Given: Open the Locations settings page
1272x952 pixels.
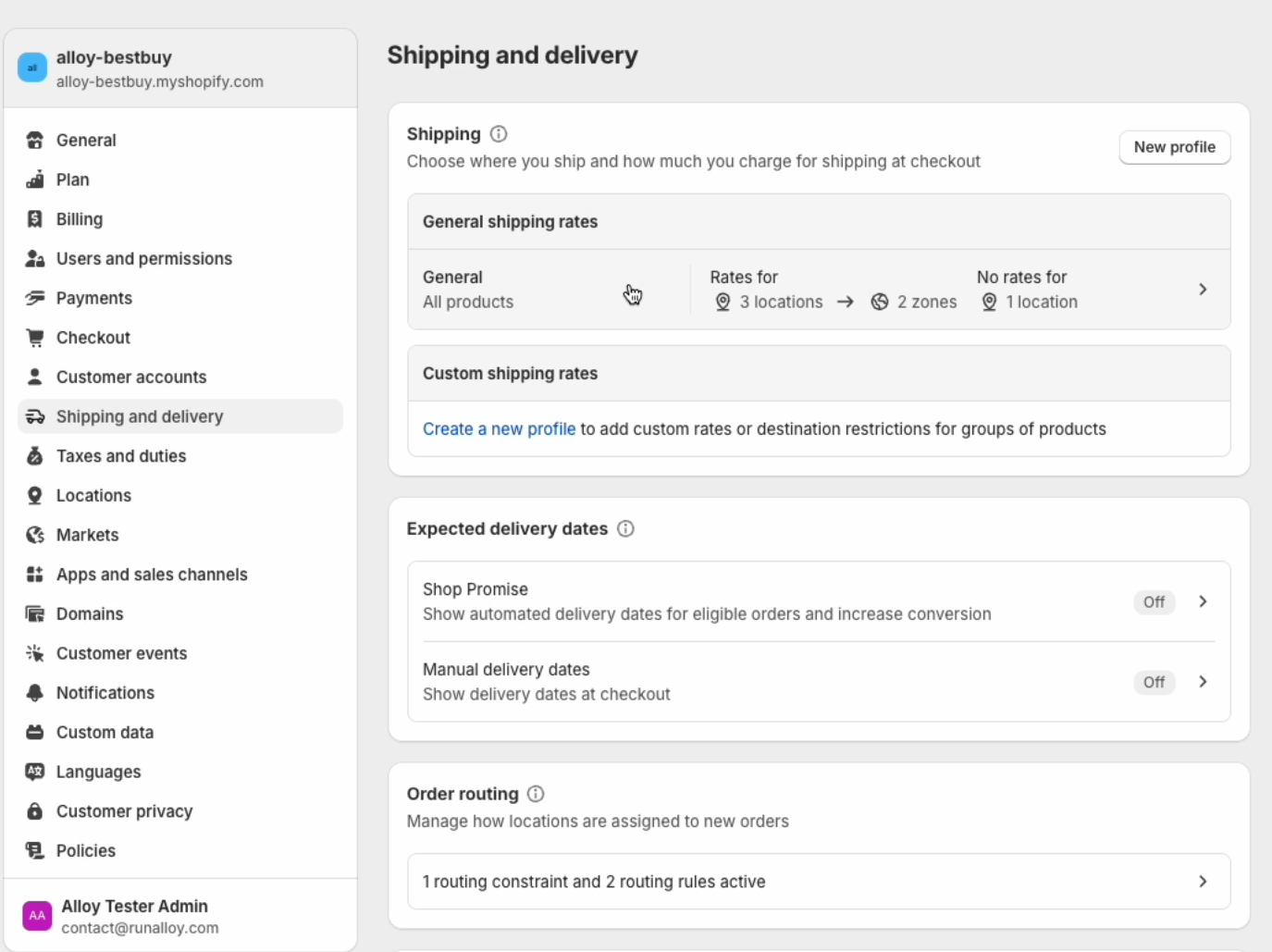Looking at the screenshot, I should (93, 496).
